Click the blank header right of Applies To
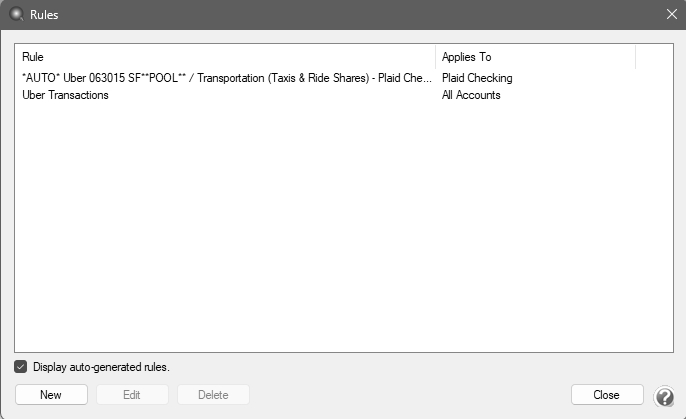Viewport: 686px width, 419px height. coord(654,57)
